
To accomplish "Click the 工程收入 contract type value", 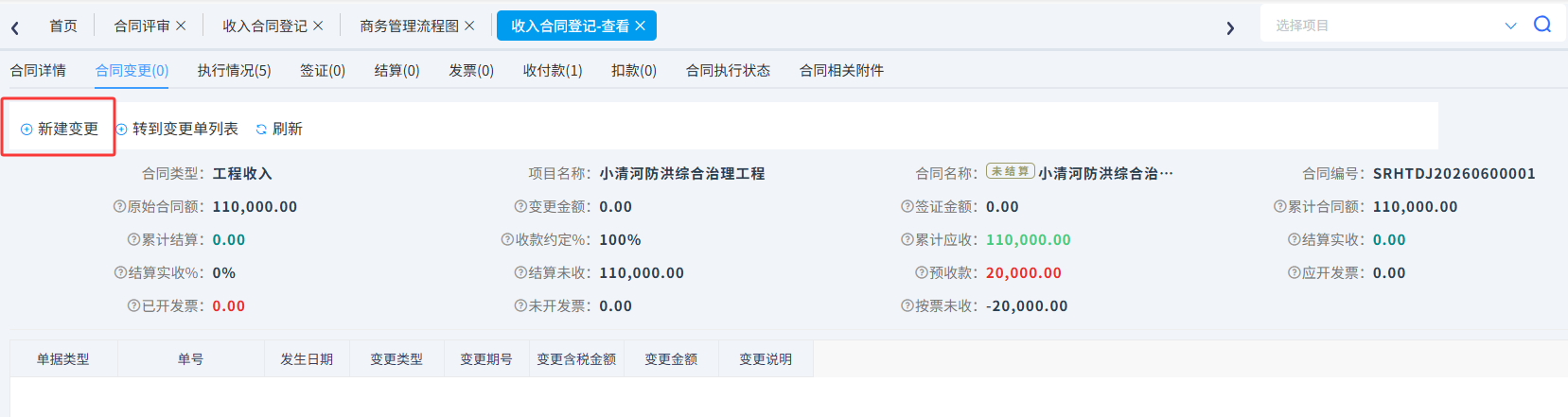I will coord(242,173).
